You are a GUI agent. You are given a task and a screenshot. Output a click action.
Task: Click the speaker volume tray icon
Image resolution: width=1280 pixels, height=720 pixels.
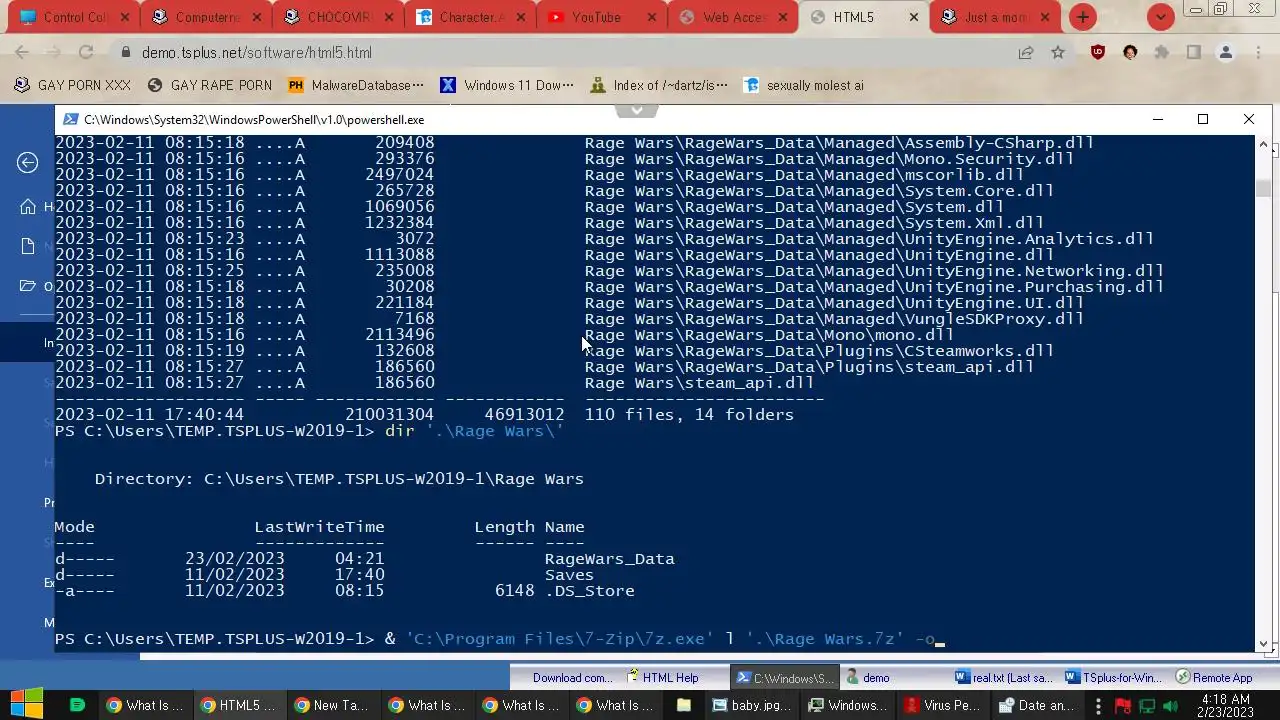[1170, 706]
